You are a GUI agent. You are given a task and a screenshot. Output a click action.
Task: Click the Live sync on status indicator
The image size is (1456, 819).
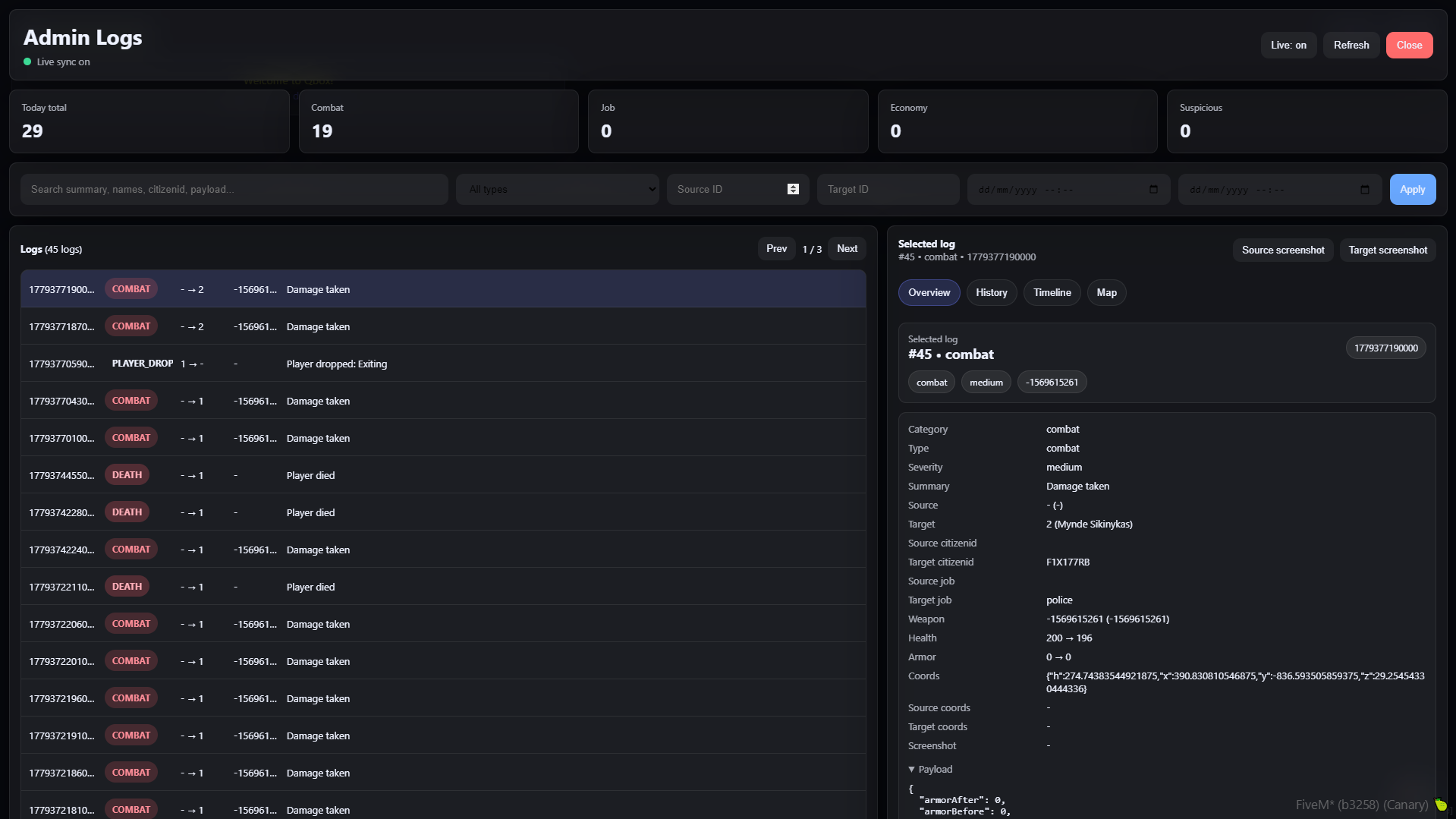(x=56, y=61)
